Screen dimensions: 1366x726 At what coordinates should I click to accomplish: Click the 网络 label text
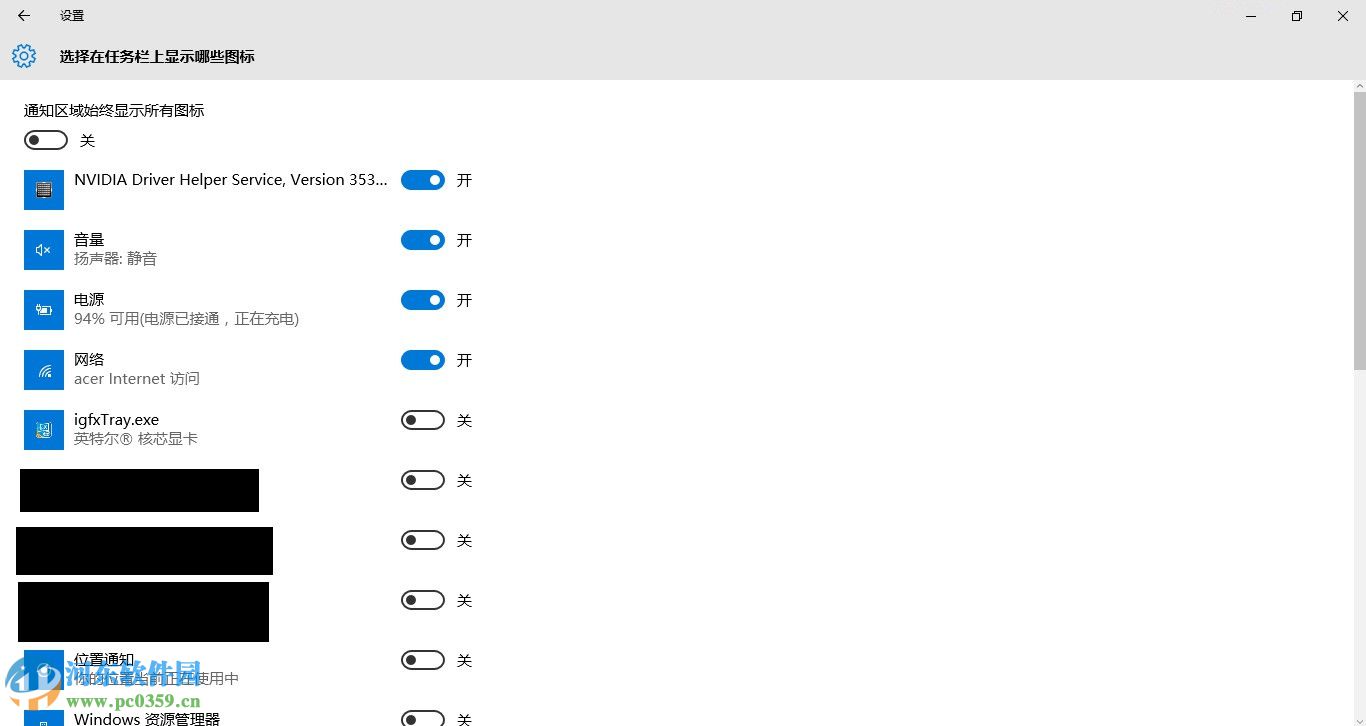89,360
